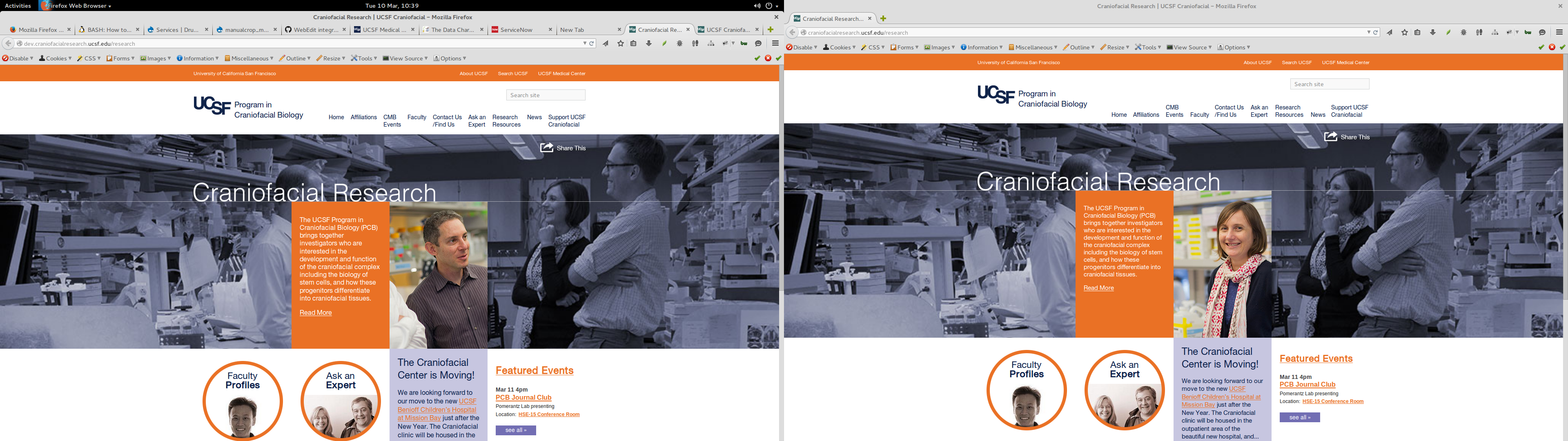Image resolution: width=1568 pixels, height=441 pixels.
Task: Click Search site field in right window
Action: pos(1330,84)
